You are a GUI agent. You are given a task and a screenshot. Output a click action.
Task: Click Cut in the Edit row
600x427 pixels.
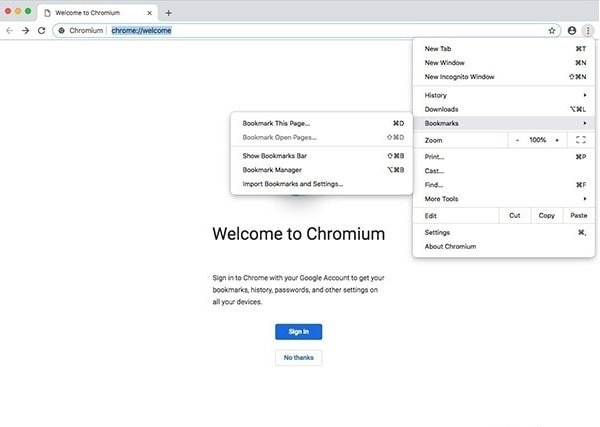pyautogui.click(x=515, y=215)
